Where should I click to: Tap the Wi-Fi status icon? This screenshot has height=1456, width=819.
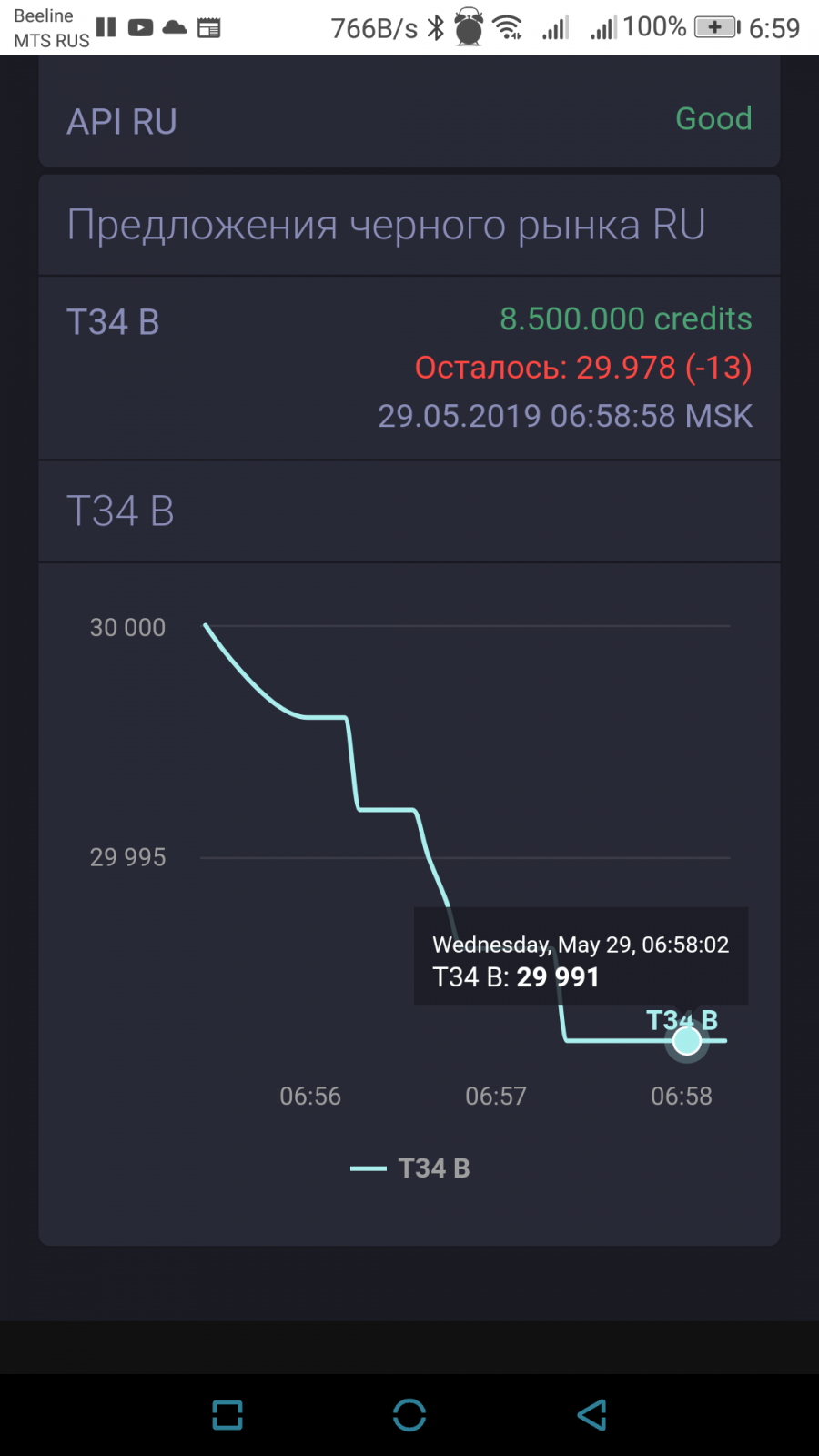click(508, 27)
